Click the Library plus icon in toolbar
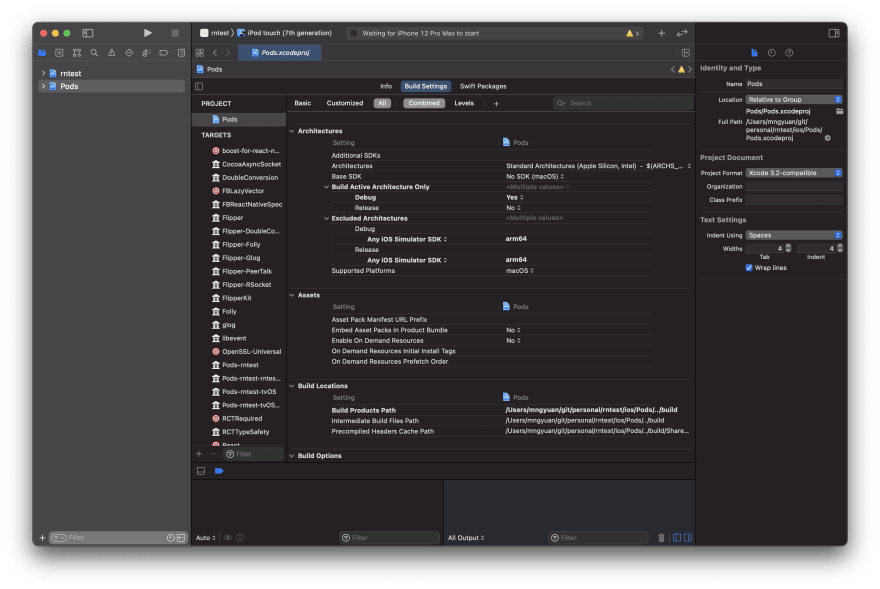The image size is (880, 589). tap(661, 33)
